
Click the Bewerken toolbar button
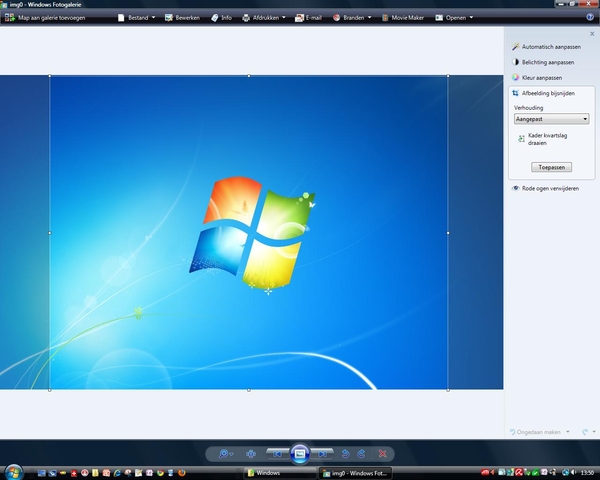click(183, 18)
